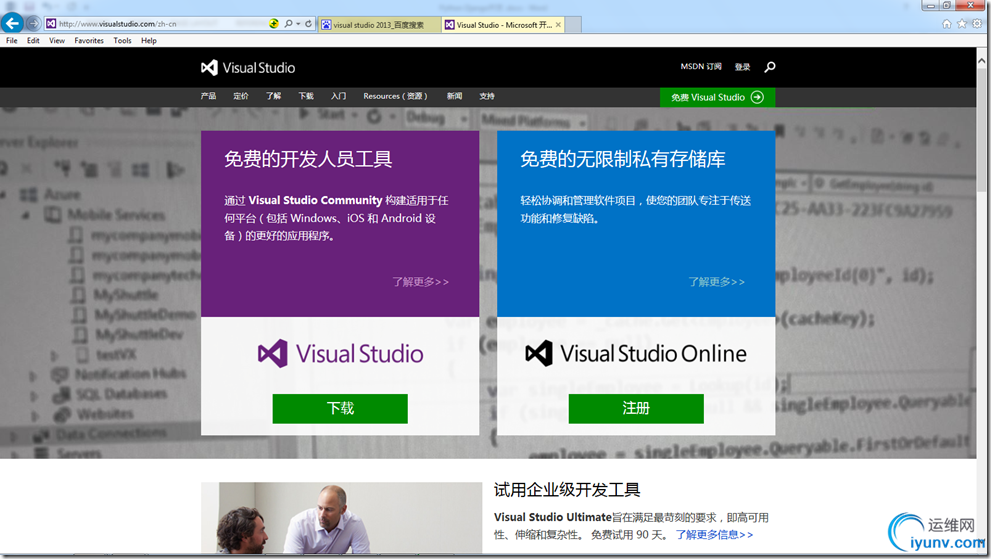991x559 pixels.
Task: Refresh the page with the reload icon
Action: pyautogui.click(x=308, y=23)
